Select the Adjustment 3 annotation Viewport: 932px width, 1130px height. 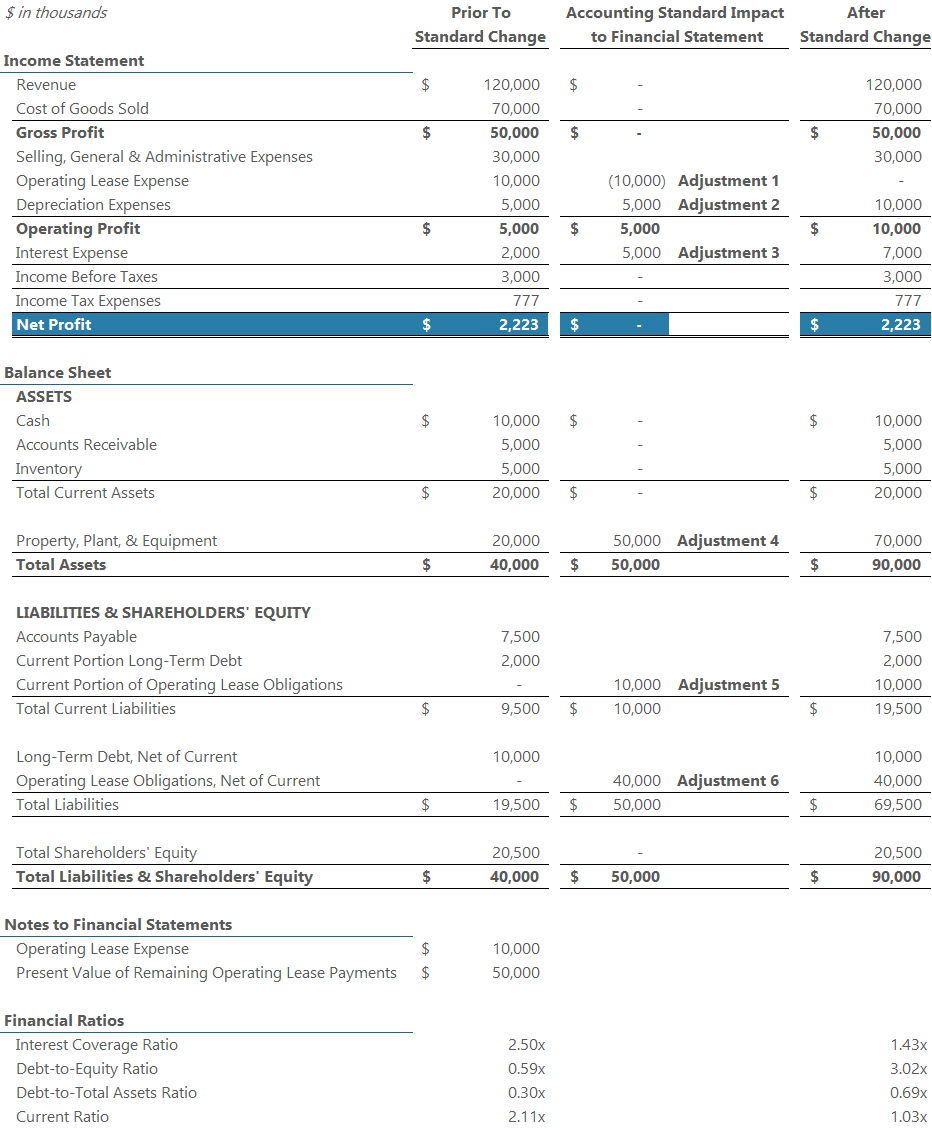[728, 252]
